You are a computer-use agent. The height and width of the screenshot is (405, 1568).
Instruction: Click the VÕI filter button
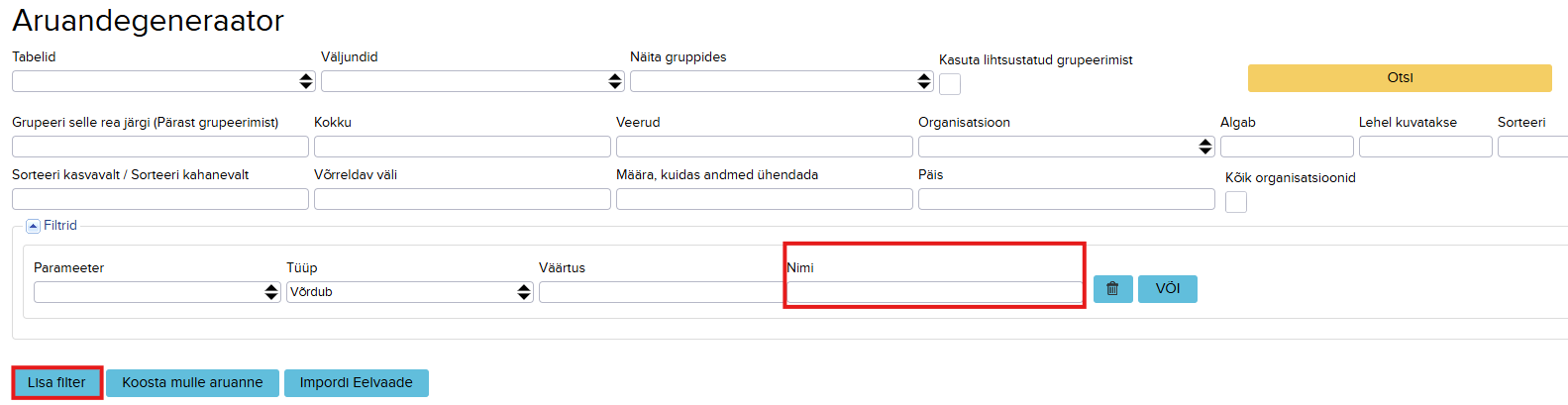(x=1168, y=289)
